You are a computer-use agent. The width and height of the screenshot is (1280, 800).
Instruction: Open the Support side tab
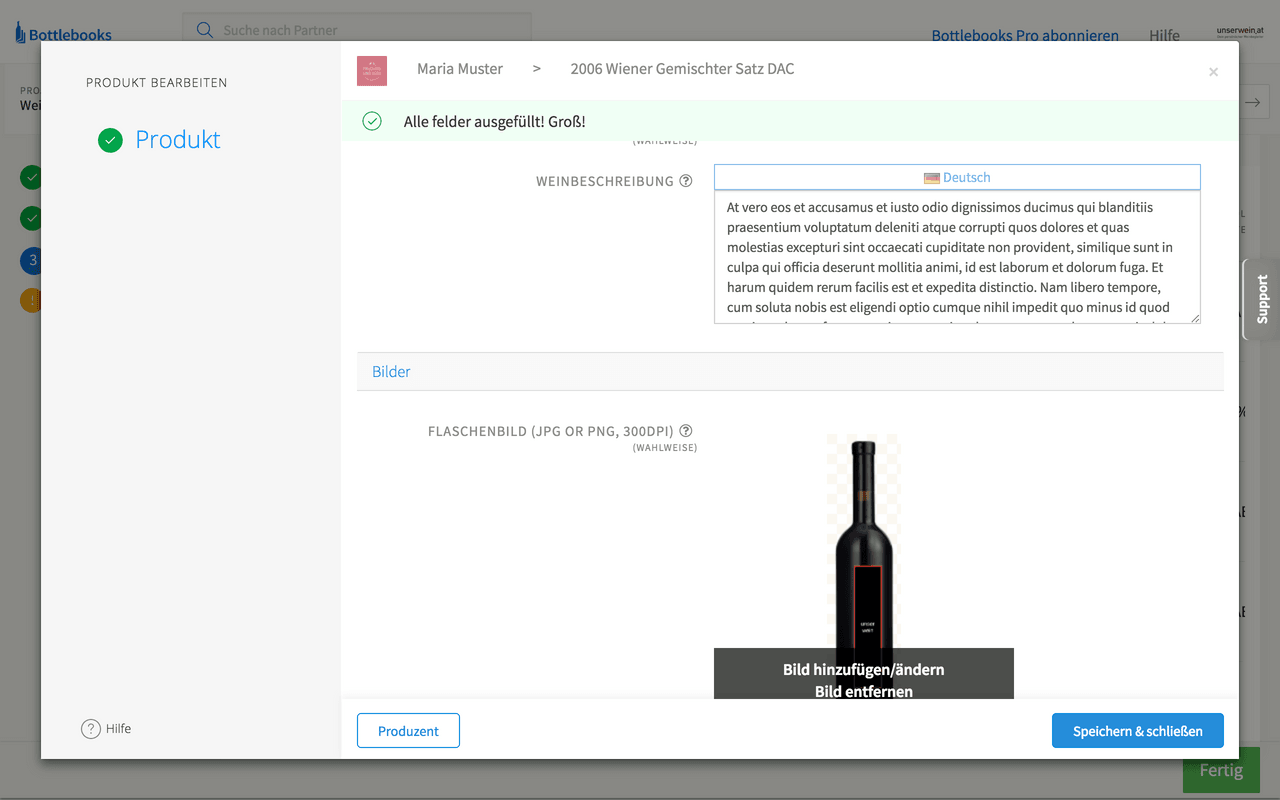1262,299
